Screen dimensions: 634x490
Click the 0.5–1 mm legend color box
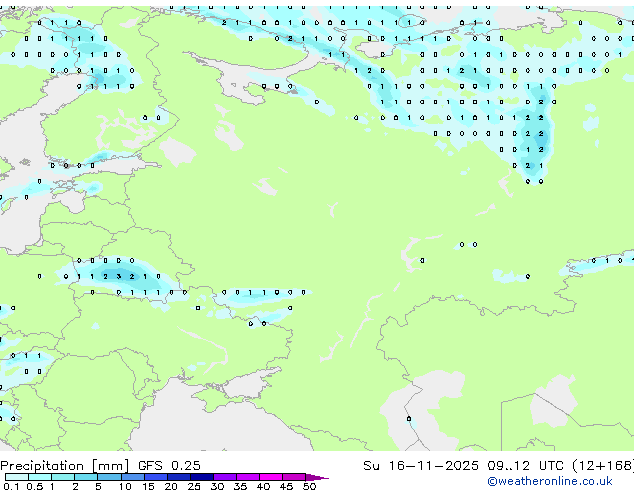(x=40, y=477)
